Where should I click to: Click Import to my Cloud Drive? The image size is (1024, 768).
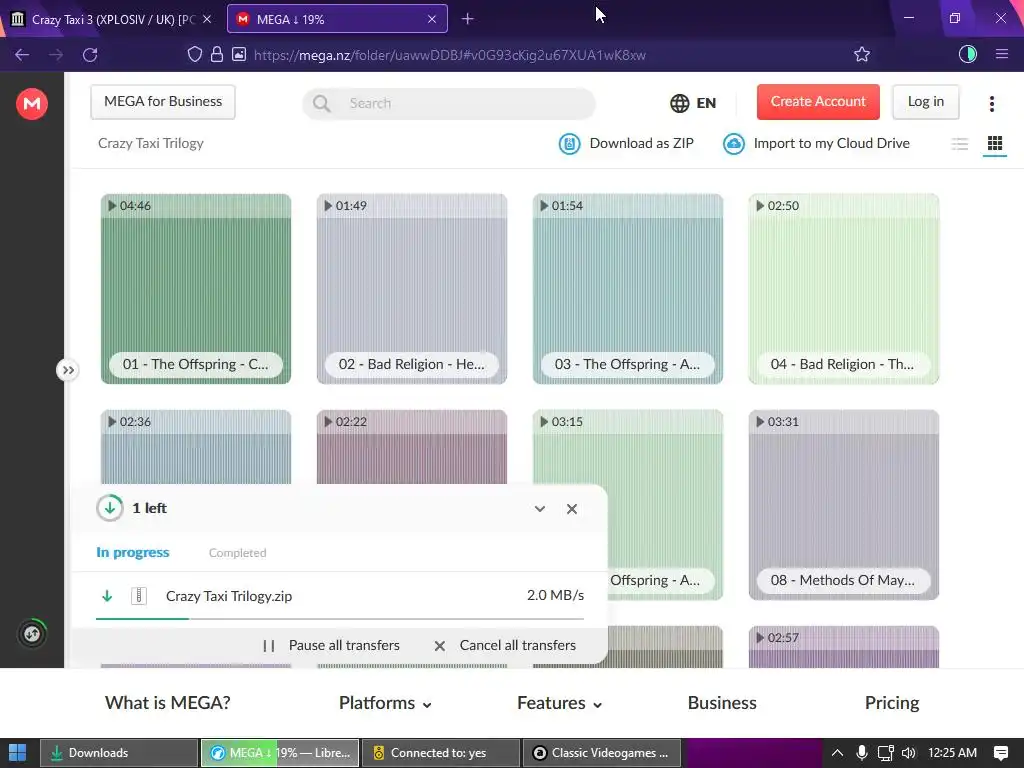[816, 143]
